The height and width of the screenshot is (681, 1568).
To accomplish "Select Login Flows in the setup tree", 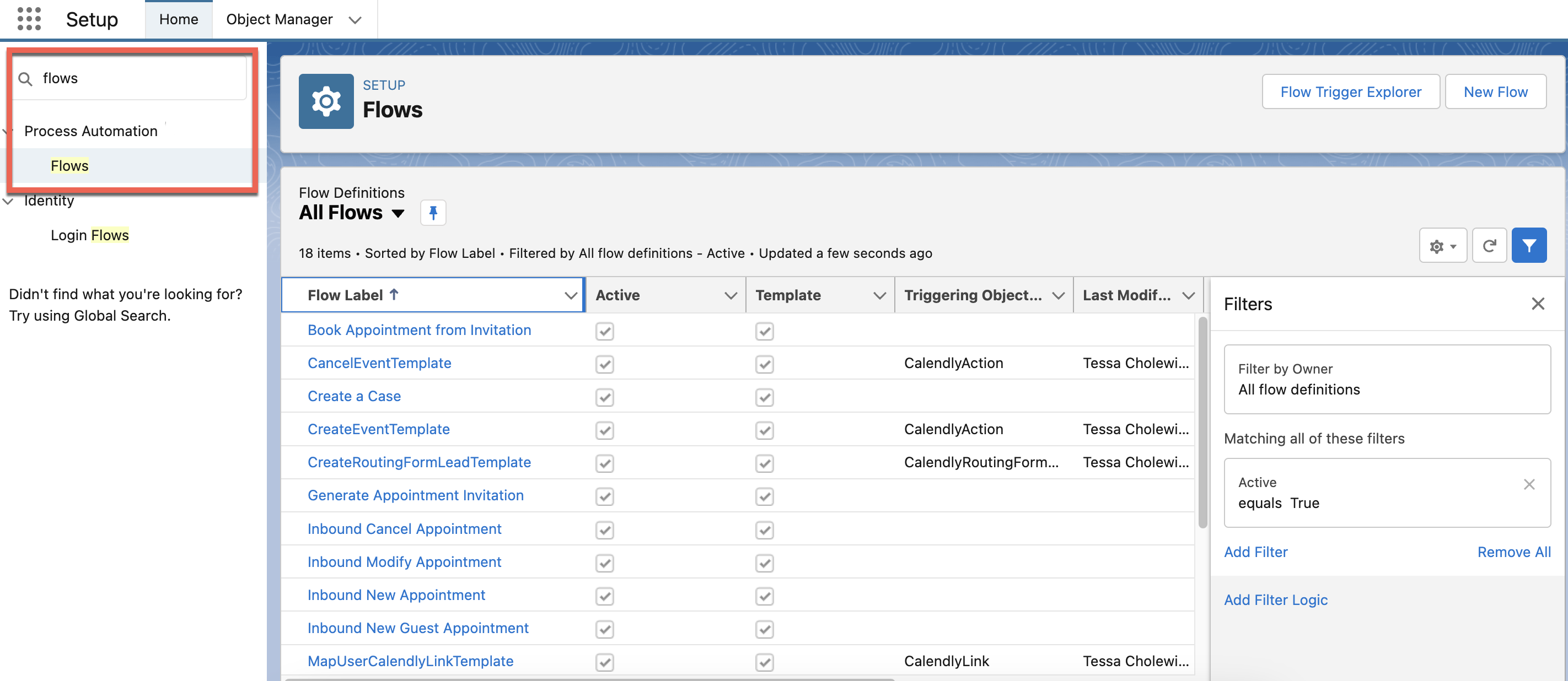I will click(89, 235).
